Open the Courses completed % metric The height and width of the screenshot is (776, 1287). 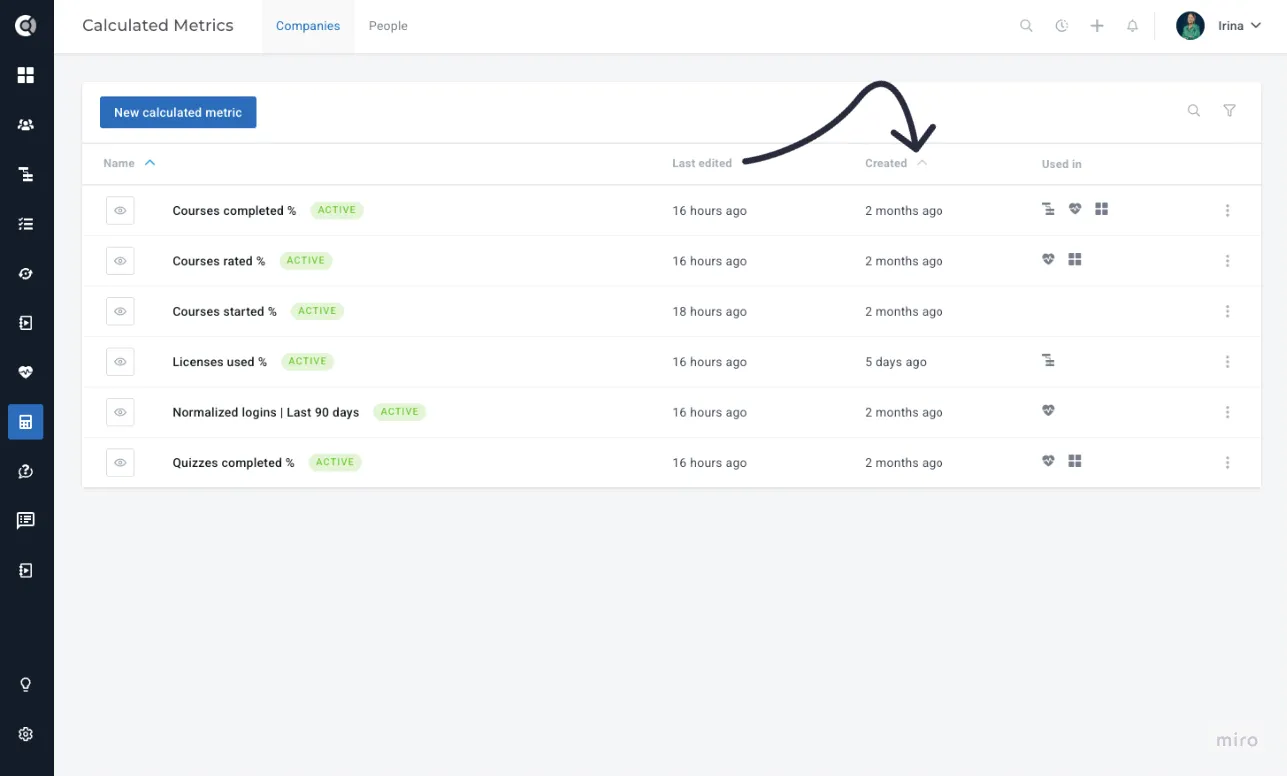[x=234, y=211]
